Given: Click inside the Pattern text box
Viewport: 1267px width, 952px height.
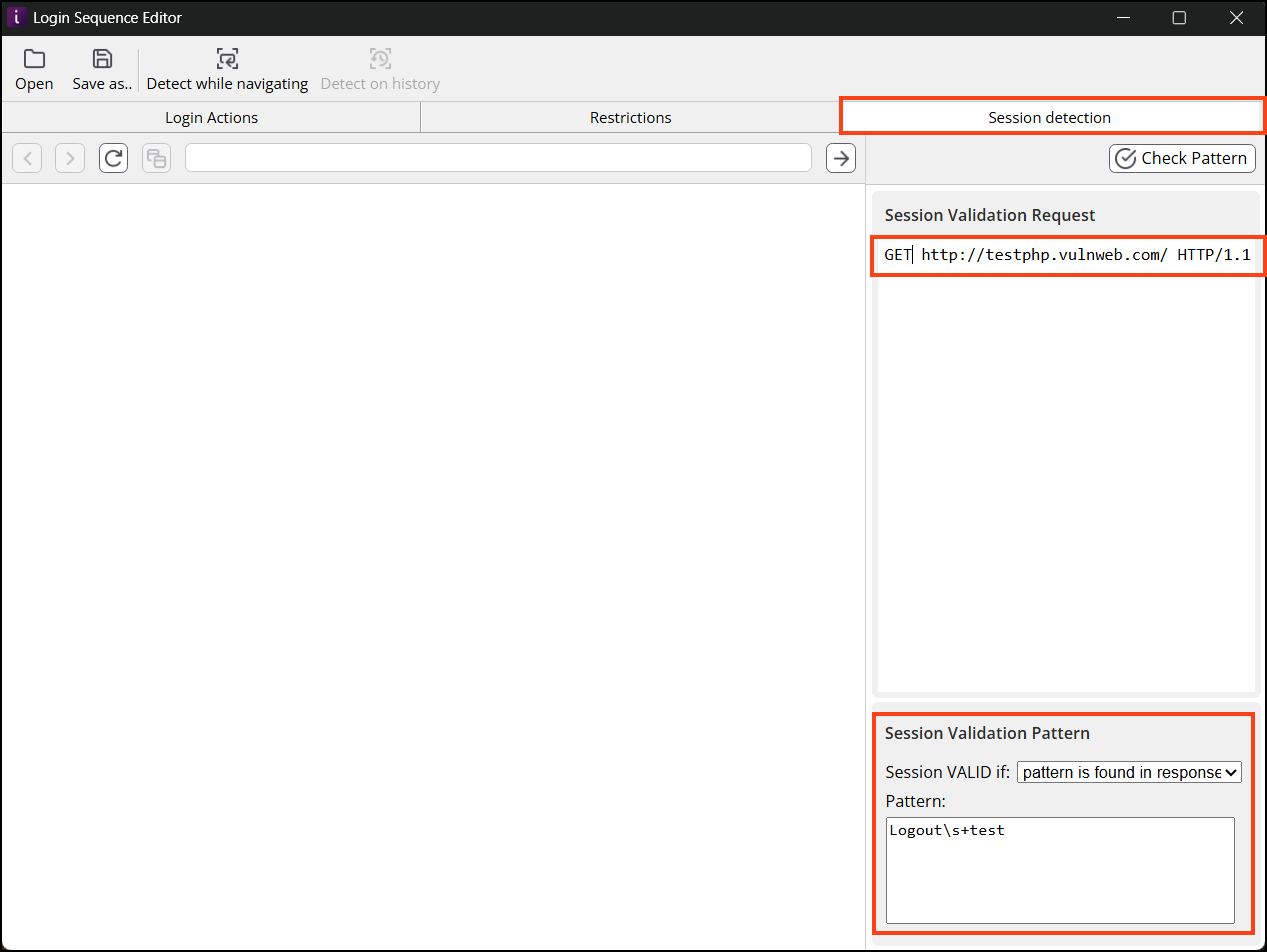Looking at the screenshot, I should click(1059, 870).
